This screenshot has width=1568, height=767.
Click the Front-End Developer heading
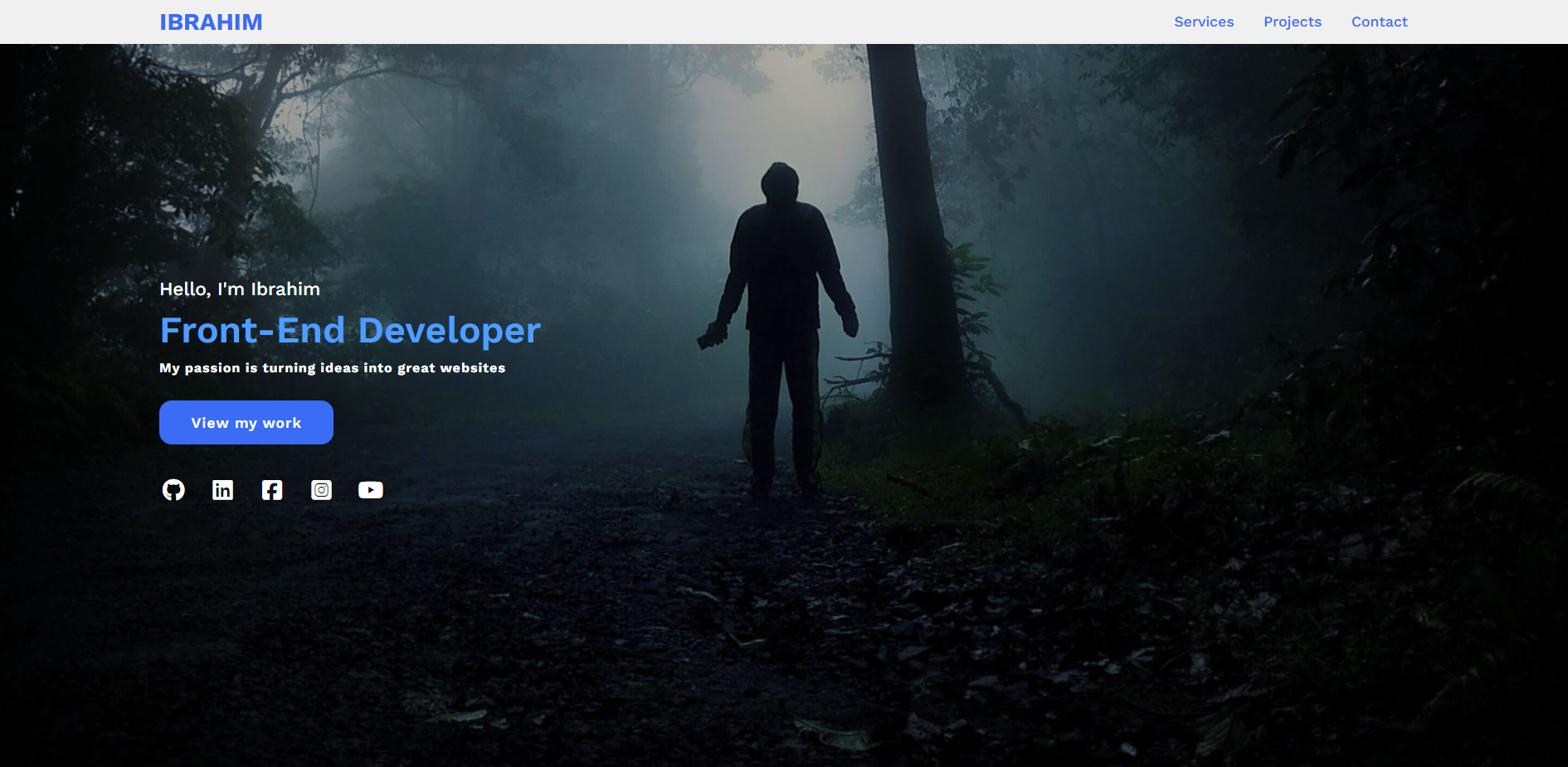click(x=350, y=331)
